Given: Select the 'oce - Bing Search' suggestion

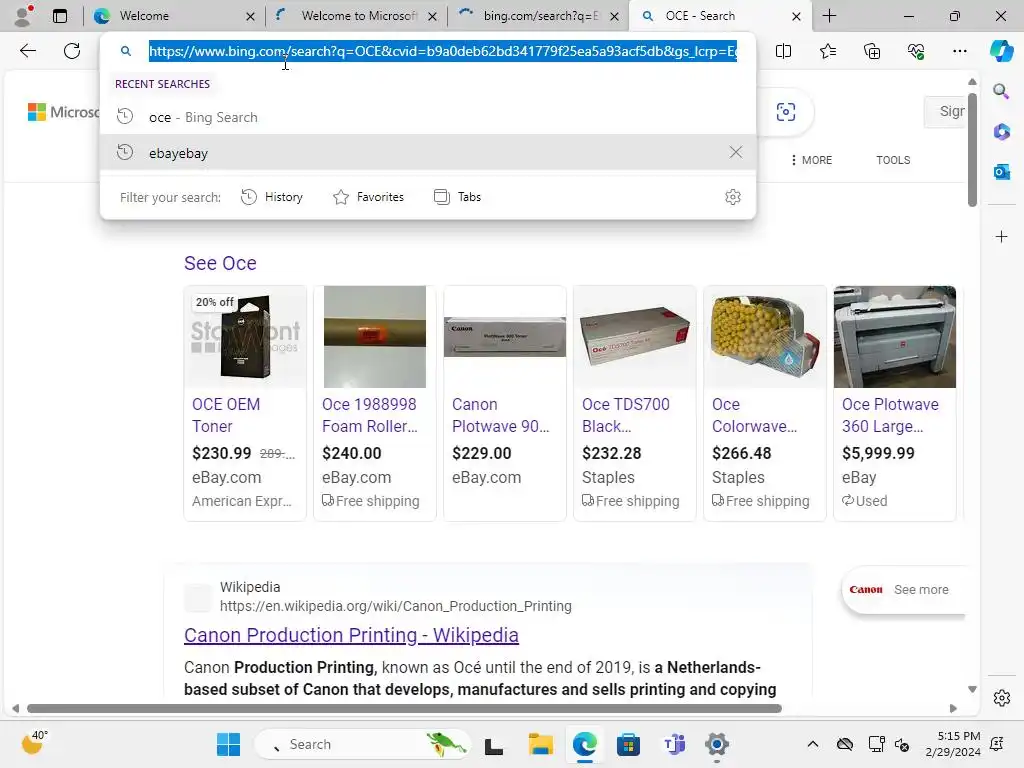Looking at the screenshot, I should click(x=428, y=117).
